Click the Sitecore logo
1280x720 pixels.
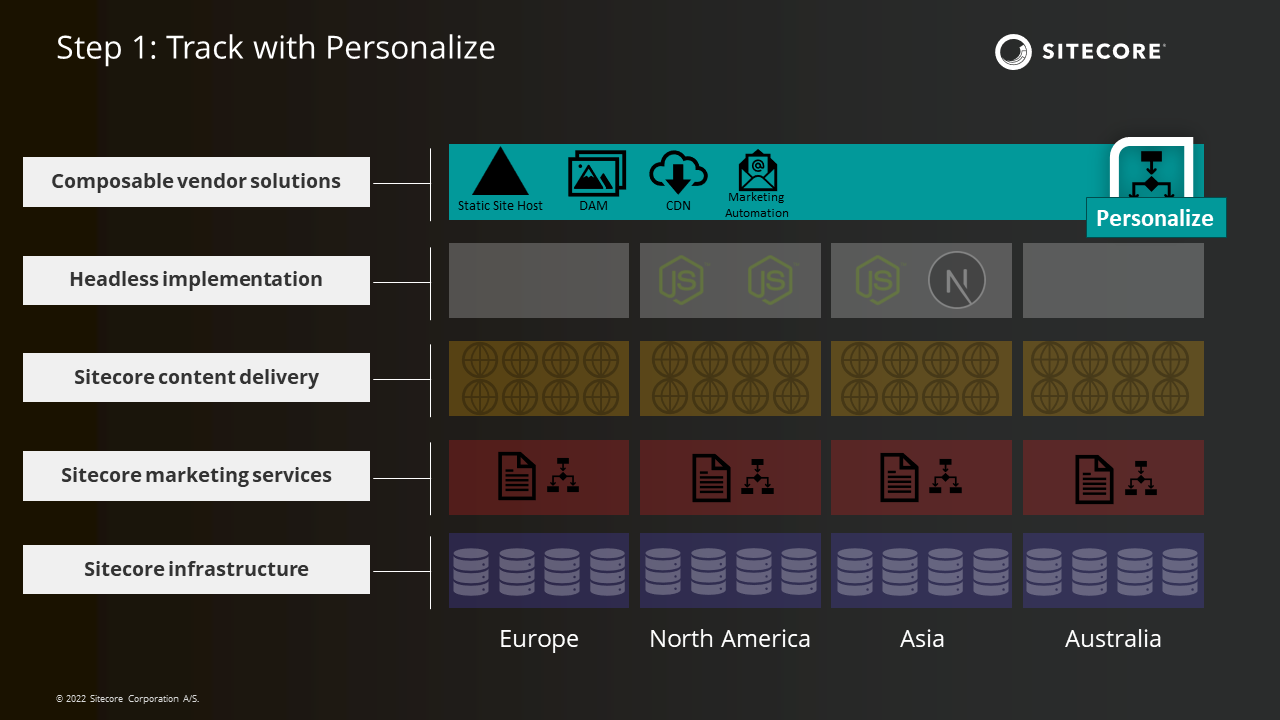click(1080, 51)
